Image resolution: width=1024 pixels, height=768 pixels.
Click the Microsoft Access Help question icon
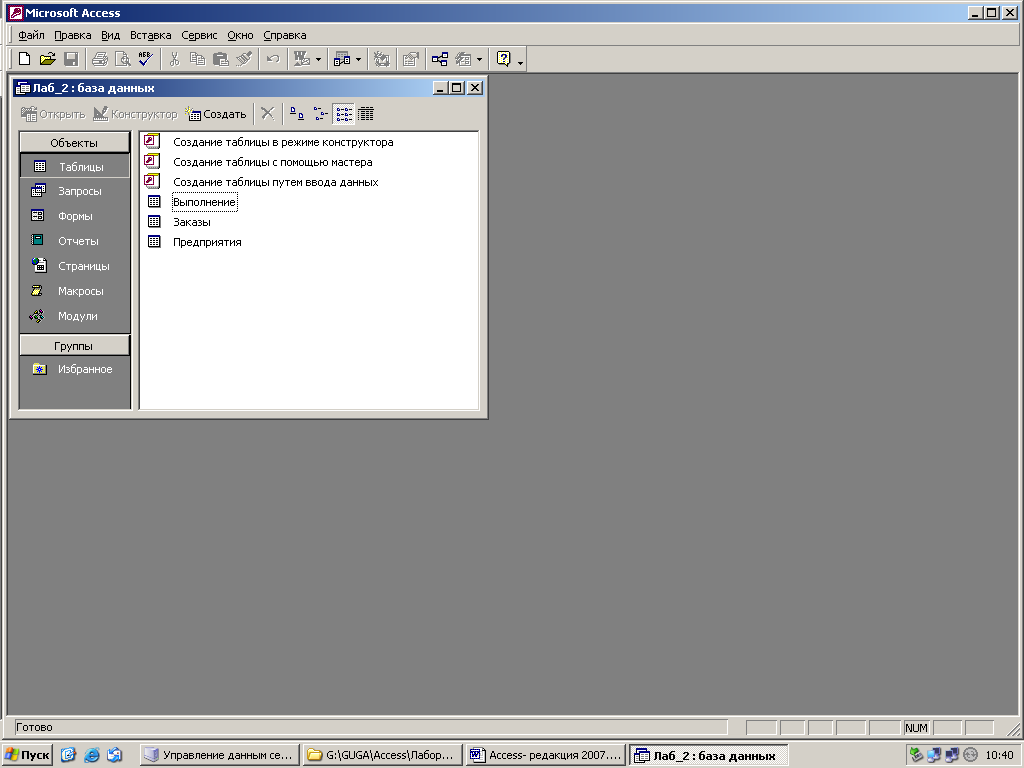[504, 59]
